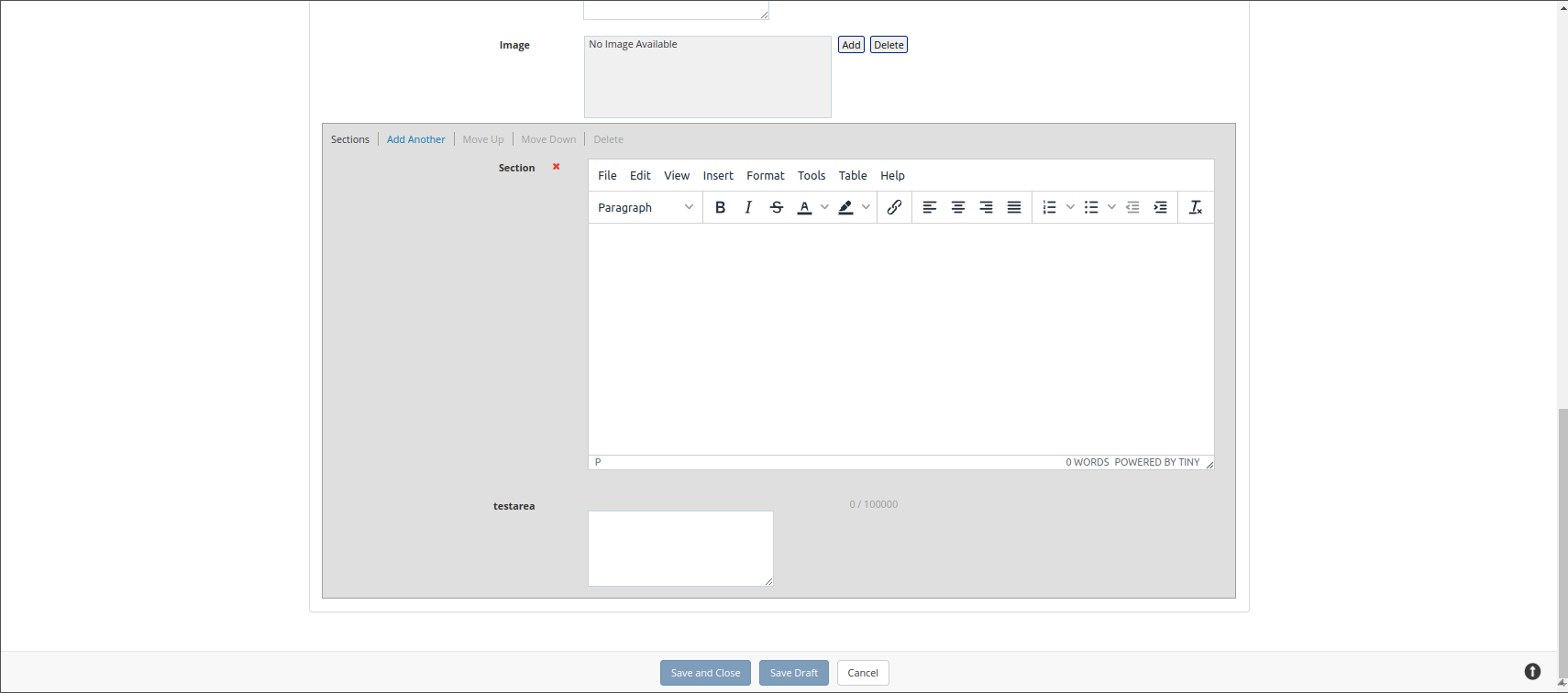Viewport: 1568px width, 693px height.
Task: Open the Insert menu
Action: point(718,175)
